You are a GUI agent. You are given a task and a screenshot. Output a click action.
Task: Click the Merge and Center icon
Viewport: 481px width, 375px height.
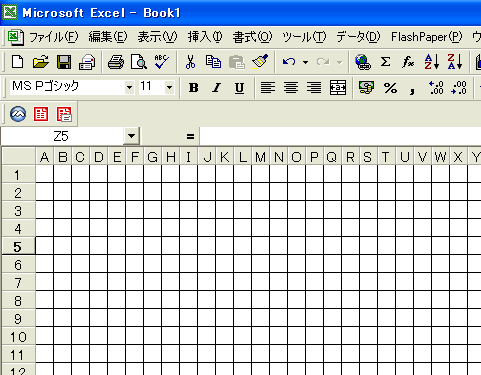point(338,88)
